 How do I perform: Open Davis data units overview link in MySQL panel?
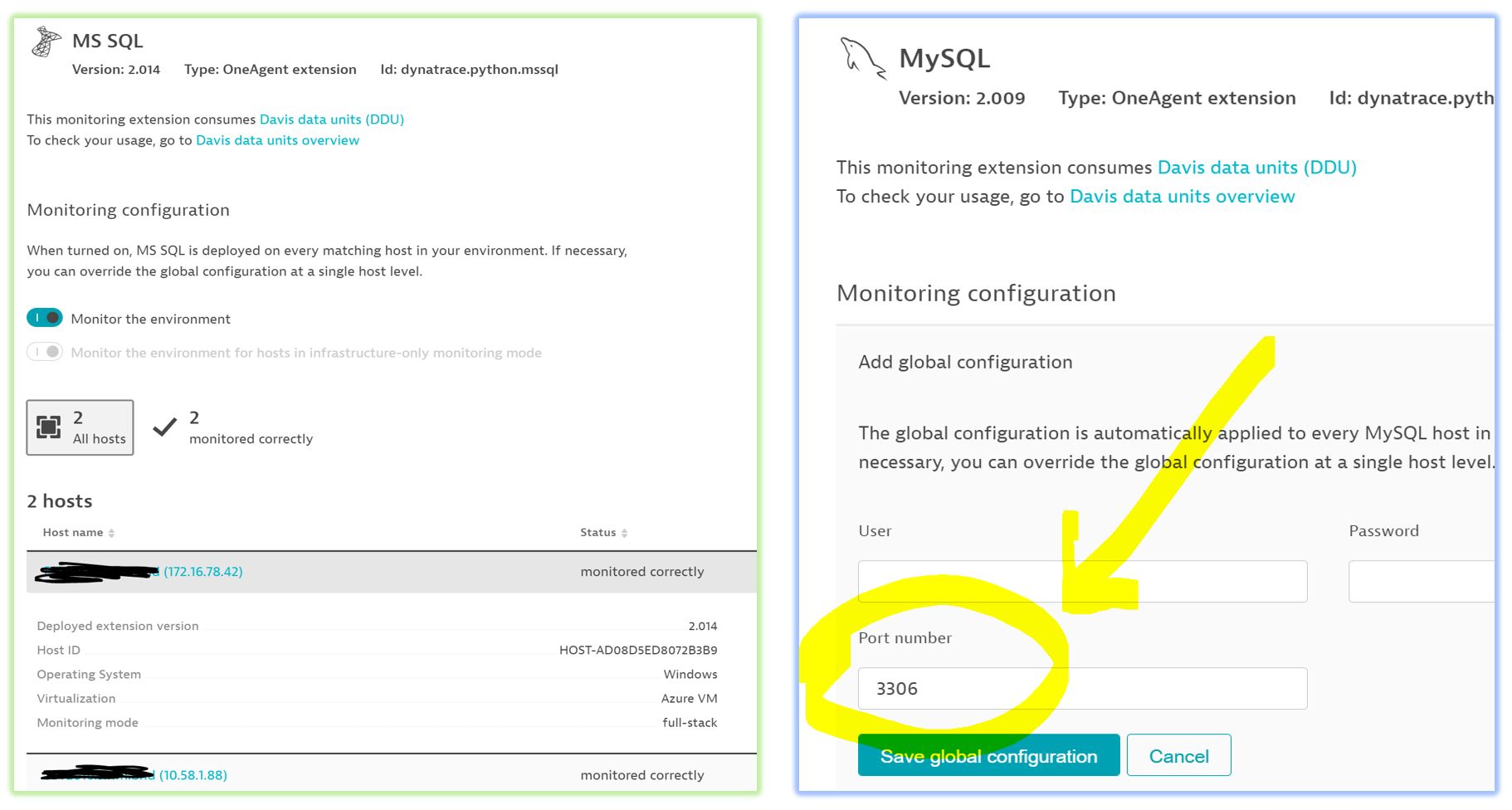pos(1183,197)
